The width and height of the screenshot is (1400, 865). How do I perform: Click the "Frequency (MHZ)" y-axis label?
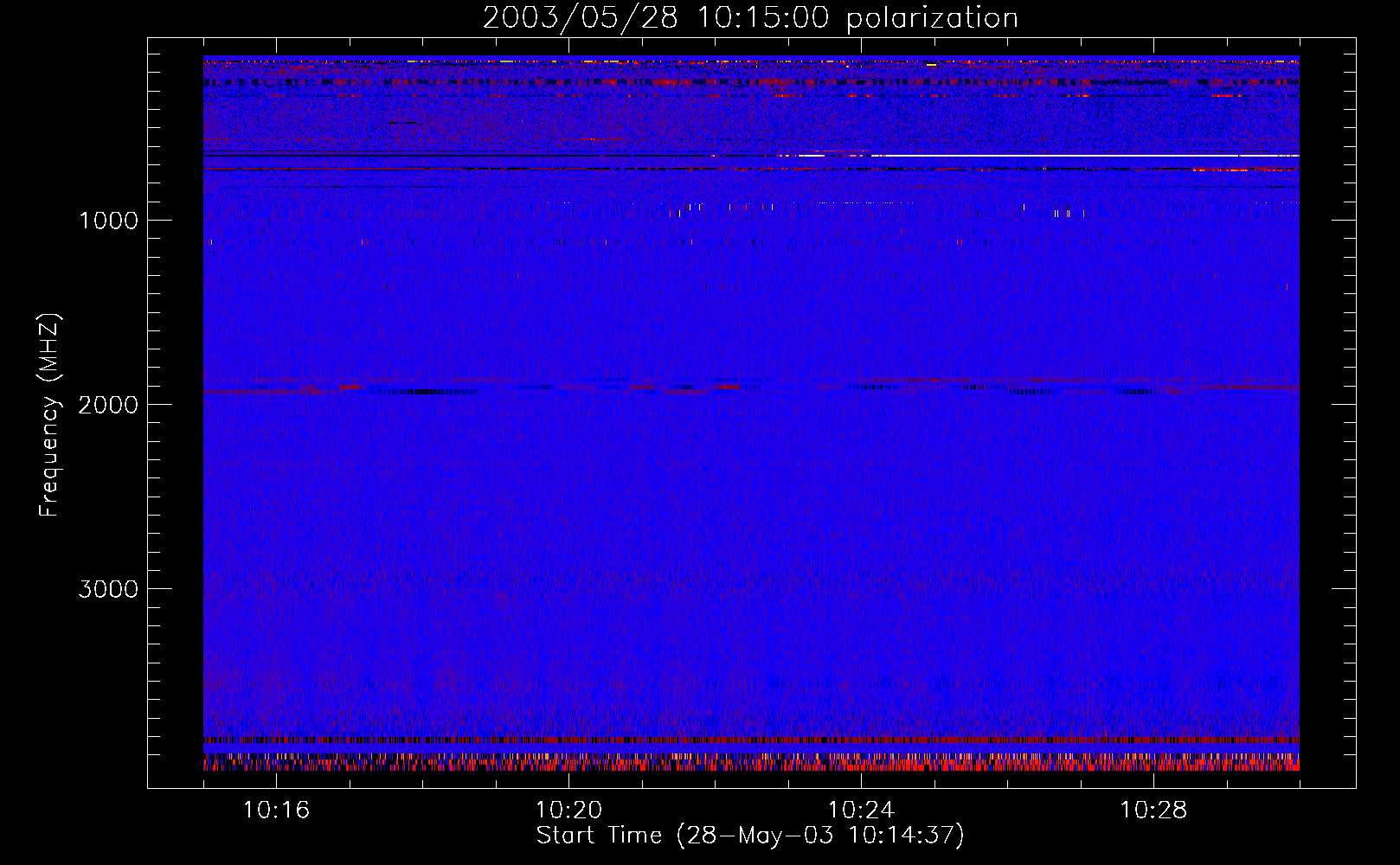coord(49,415)
